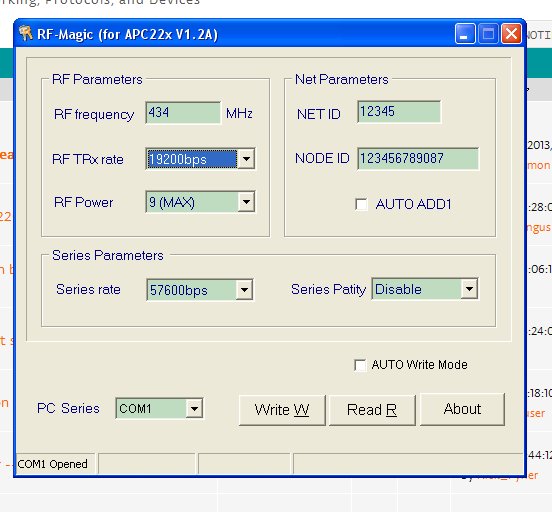Enable the AUTO ADD1 checkbox
This screenshot has height=512, width=552.
(x=361, y=204)
